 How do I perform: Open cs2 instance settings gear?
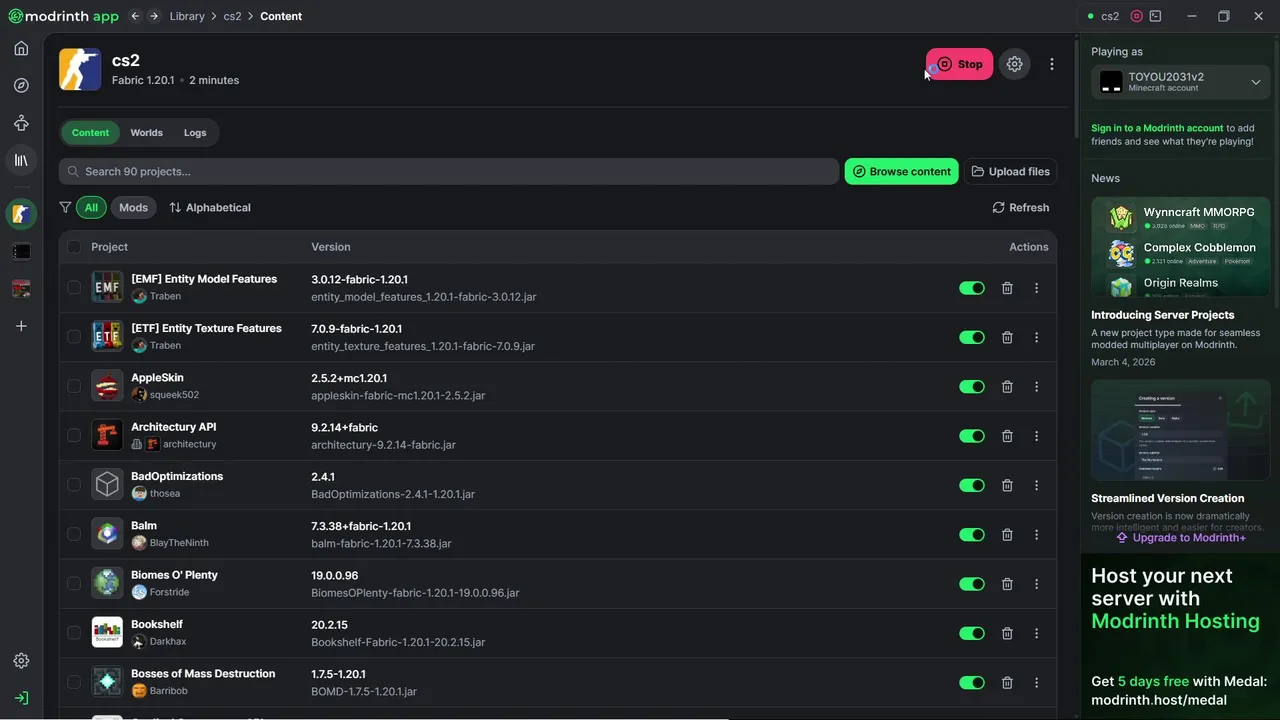pos(1014,64)
